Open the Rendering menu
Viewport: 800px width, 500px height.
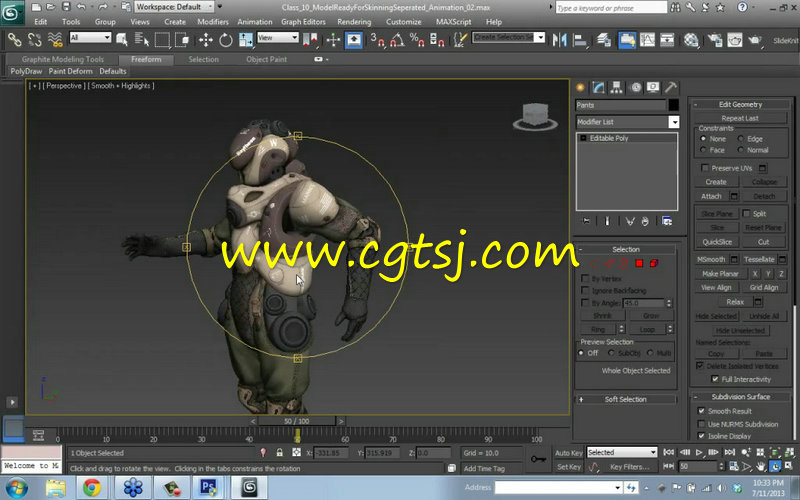click(354, 22)
